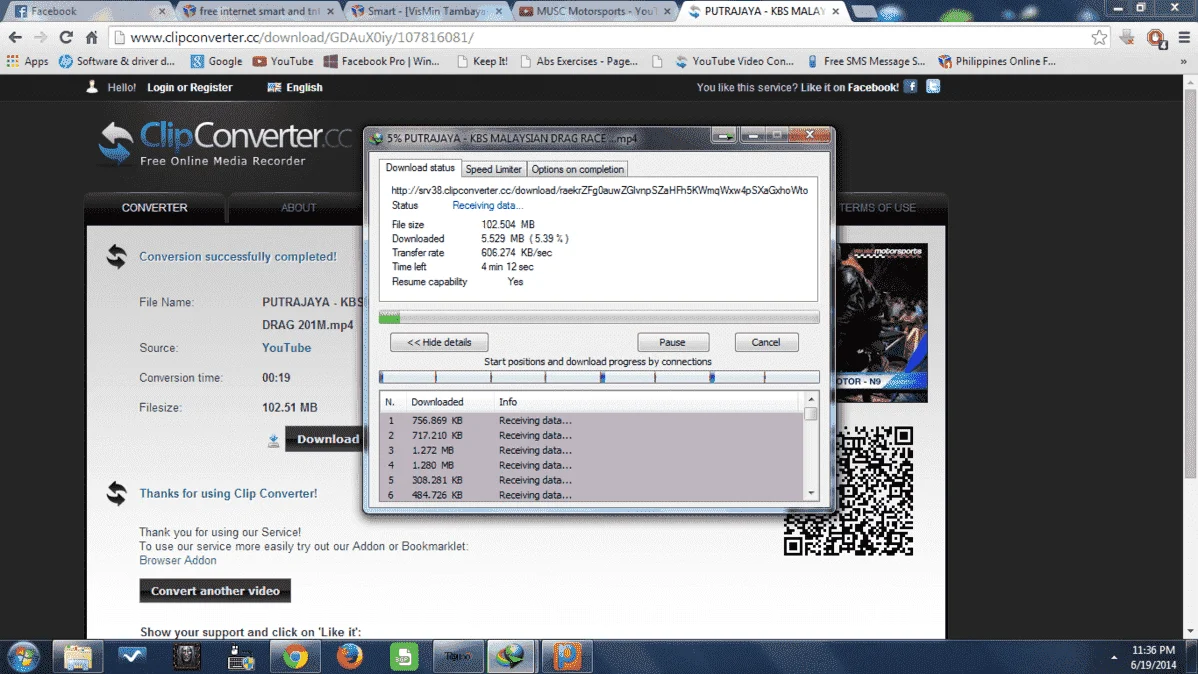The image size is (1198, 674).
Task: Select connection row 1 with 756.869 KB
Action: pyautogui.click(x=591, y=420)
